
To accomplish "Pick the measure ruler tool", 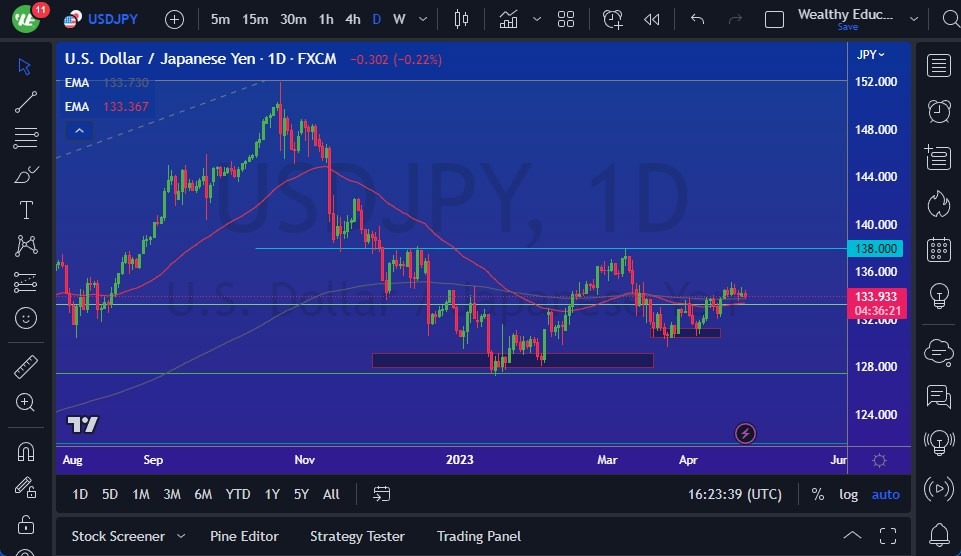I will click(x=26, y=367).
